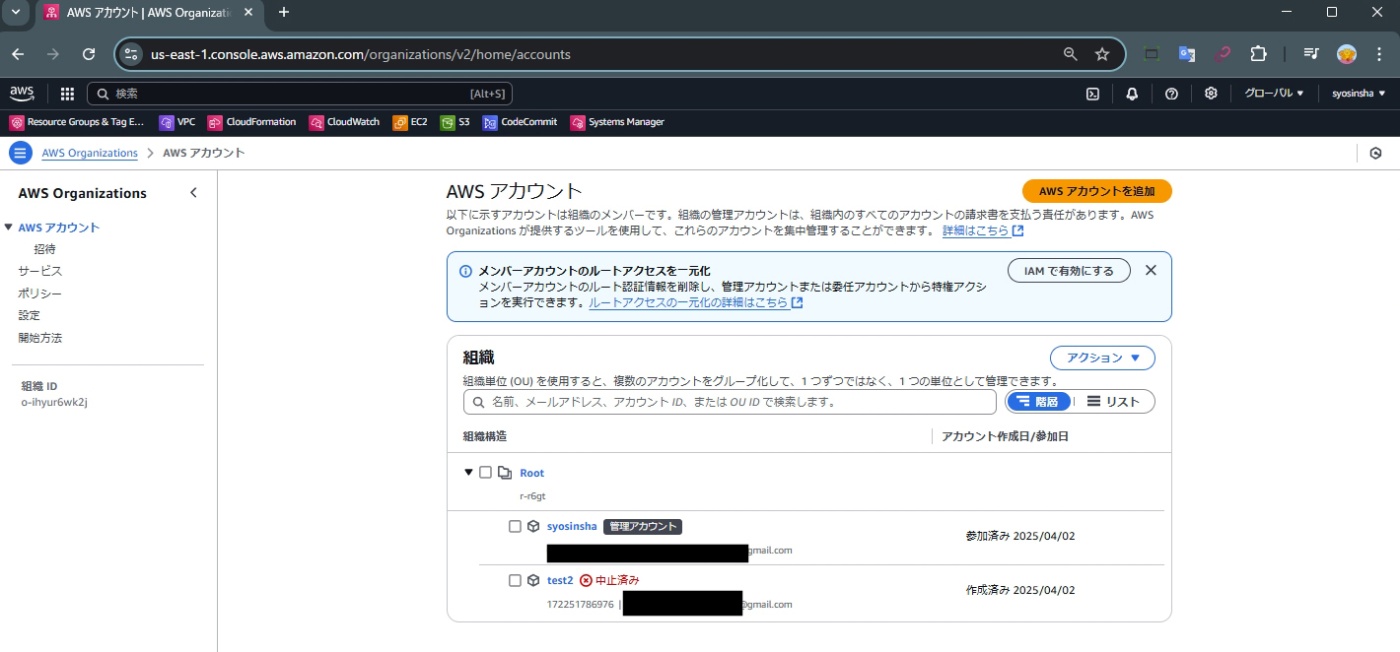Open 招待 in the sidebar
The height and width of the screenshot is (652, 1400).
45,249
